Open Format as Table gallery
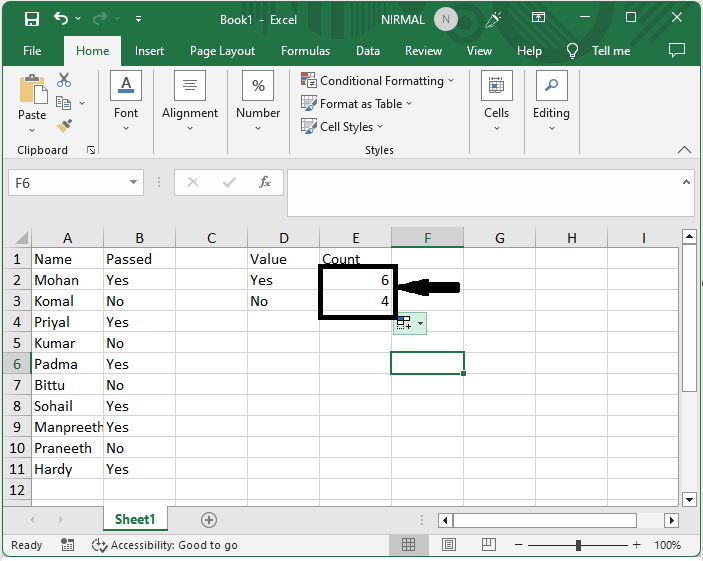Viewport: 703px width, 561px height. point(356,104)
